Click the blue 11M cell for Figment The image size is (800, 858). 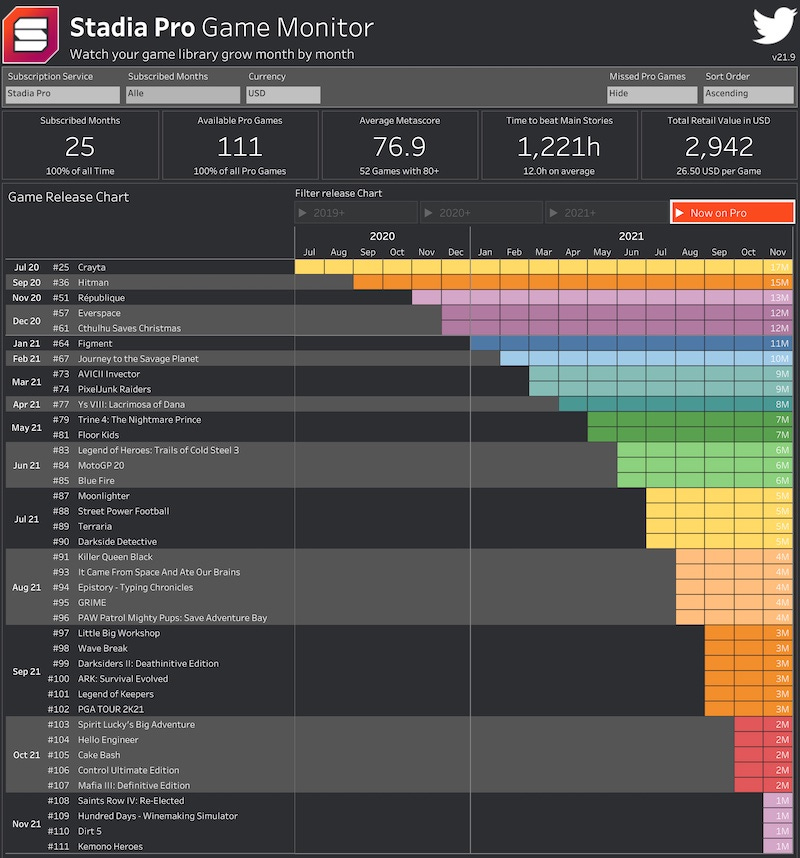pos(778,344)
